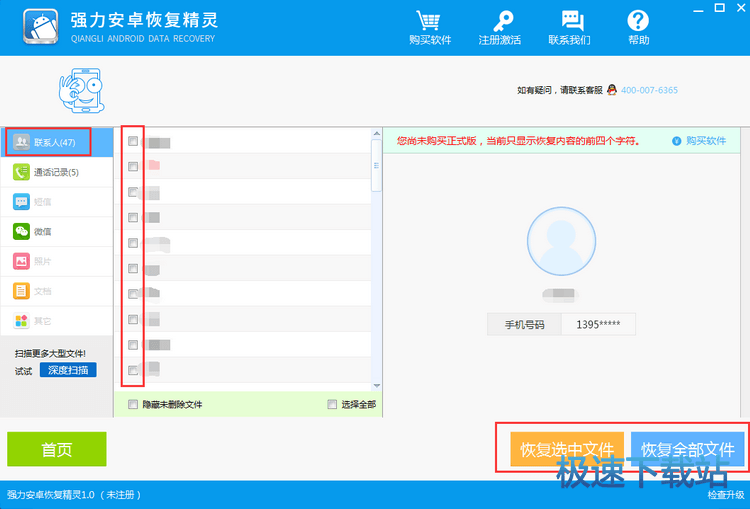This screenshot has height=509, width=750.
Task: Check the fourth contact row checkbox
Action: (x=133, y=218)
